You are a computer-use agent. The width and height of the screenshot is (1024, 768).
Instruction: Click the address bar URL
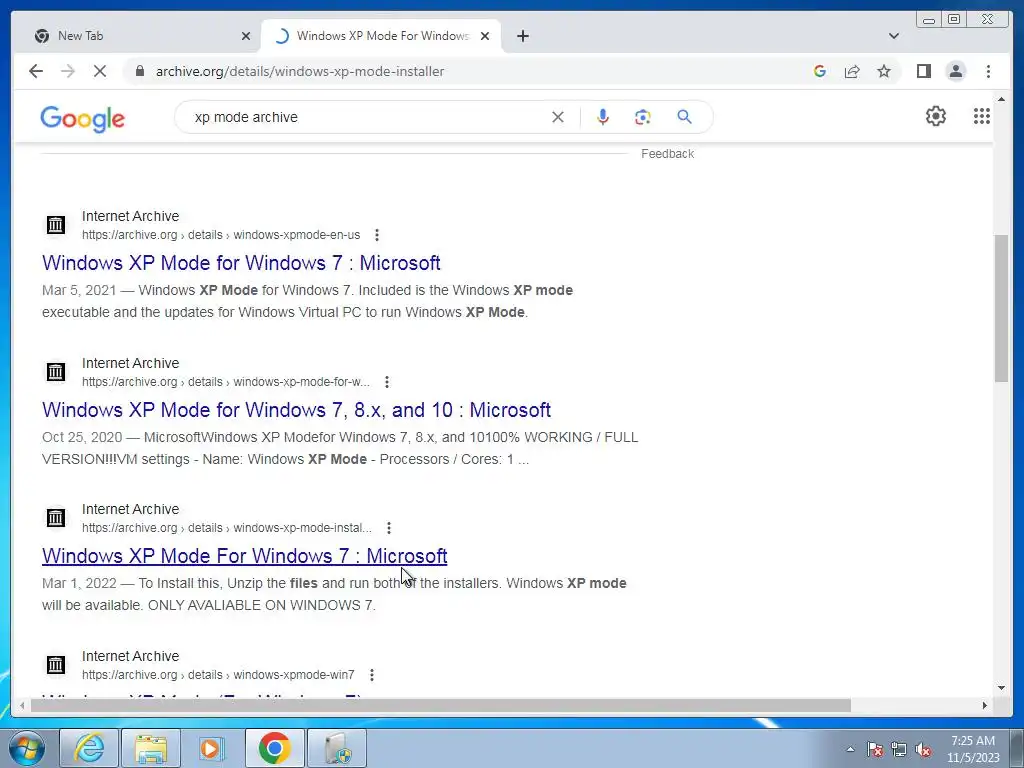click(x=300, y=71)
